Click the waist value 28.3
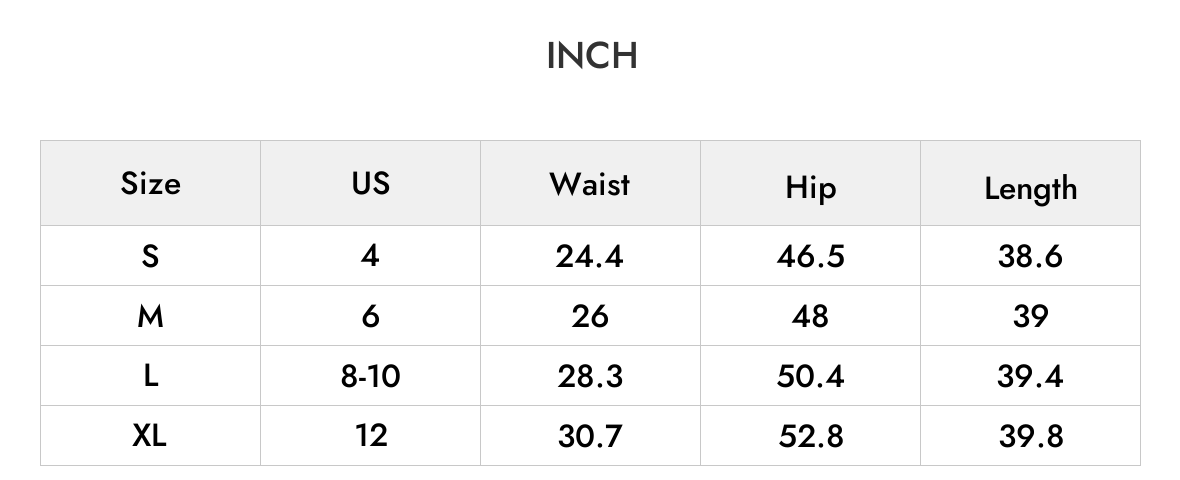The width and height of the screenshot is (1180, 480). click(x=590, y=376)
